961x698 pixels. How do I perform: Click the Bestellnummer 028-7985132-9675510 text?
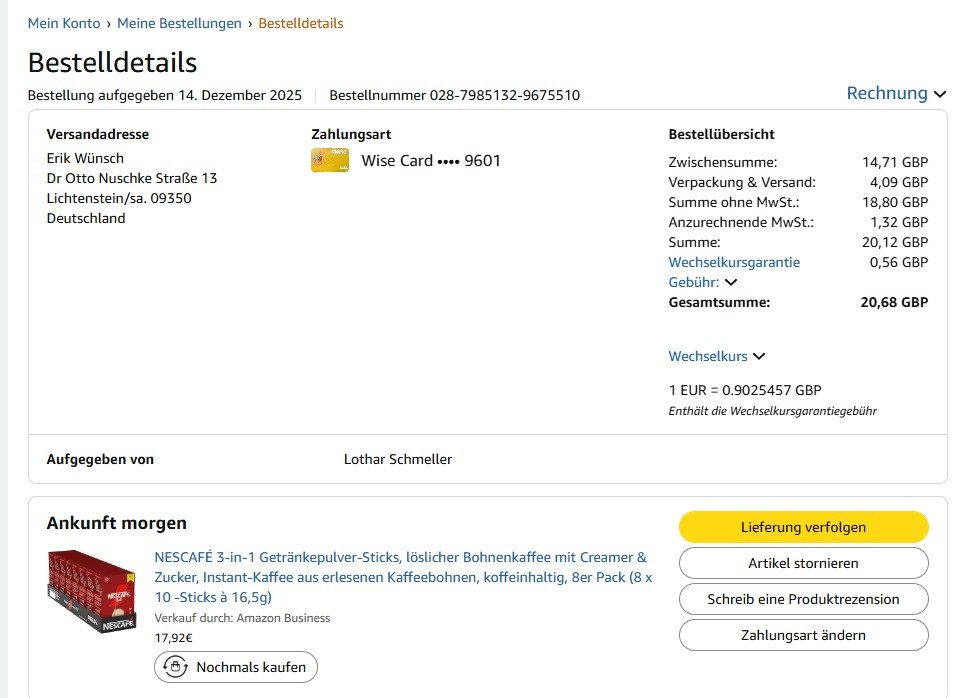pyautogui.click(x=455, y=96)
